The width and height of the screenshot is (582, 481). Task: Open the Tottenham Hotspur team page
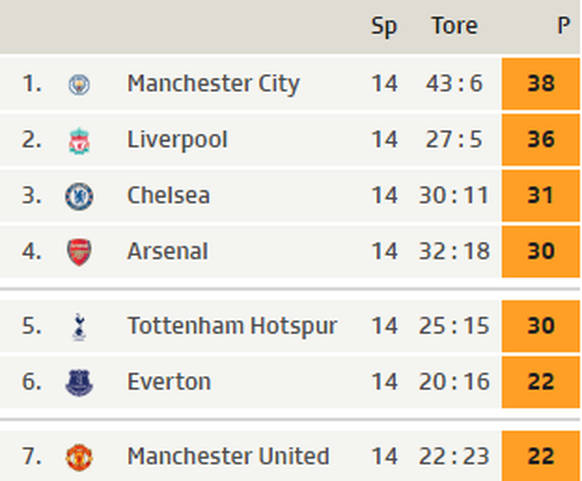[x=232, y=326]
